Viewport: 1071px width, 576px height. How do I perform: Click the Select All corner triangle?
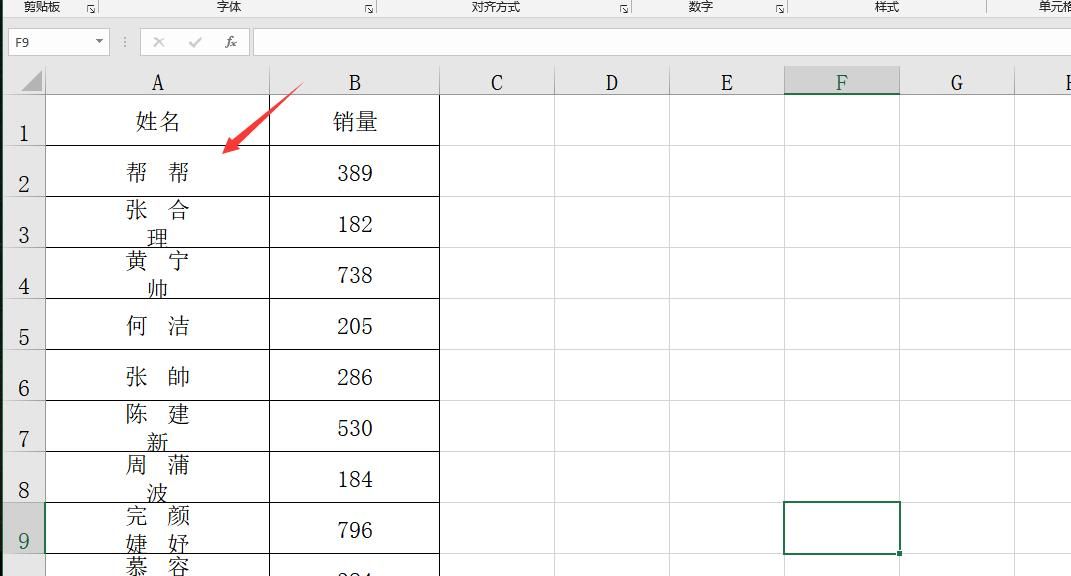[30, 79]
